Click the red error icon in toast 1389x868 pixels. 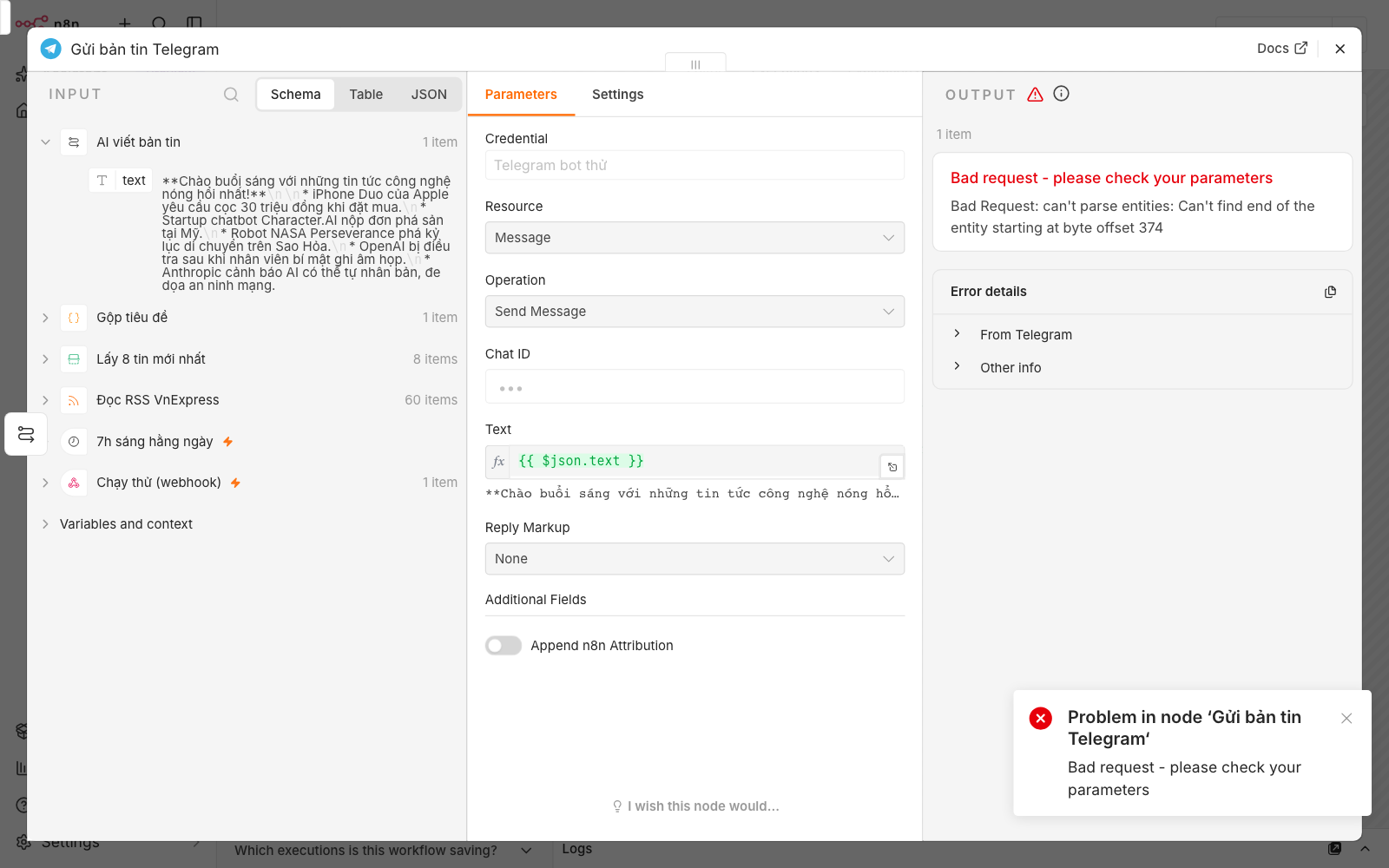coord(1041,718)
